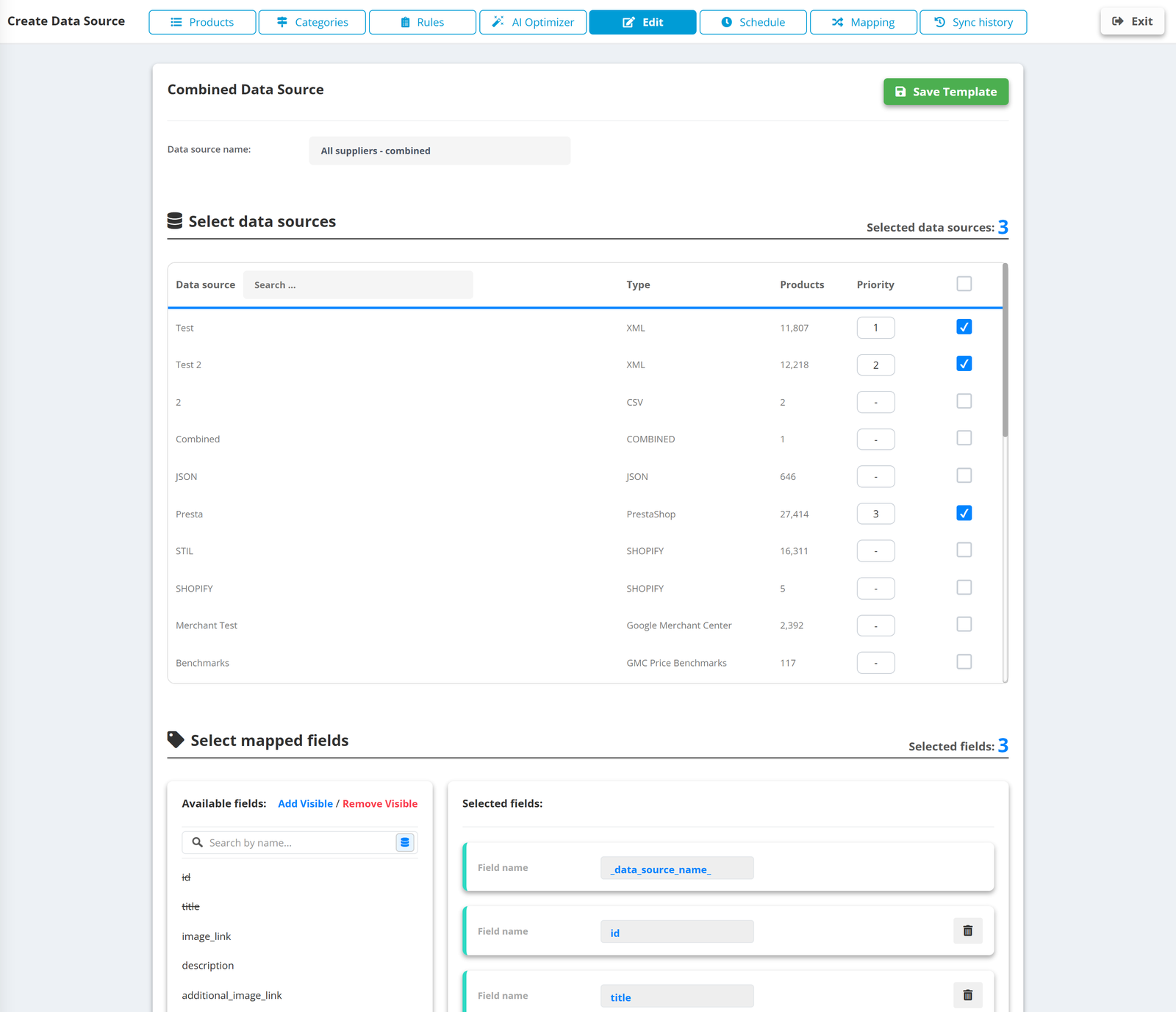Image resolution: width=1176 pixels, height=1012 pixels.
Task: Save the template
Action: [946, 92]
